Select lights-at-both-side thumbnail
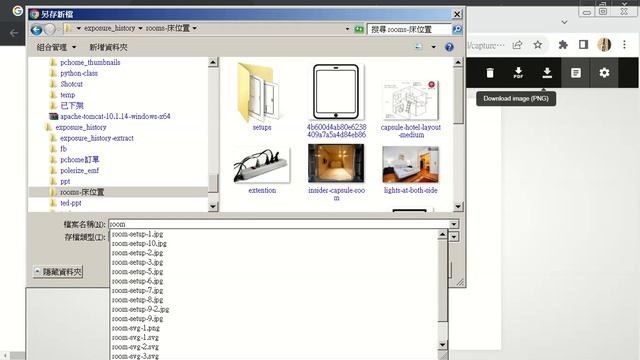The height and width of the screenshot is (360, 640). tap(410, 164)
